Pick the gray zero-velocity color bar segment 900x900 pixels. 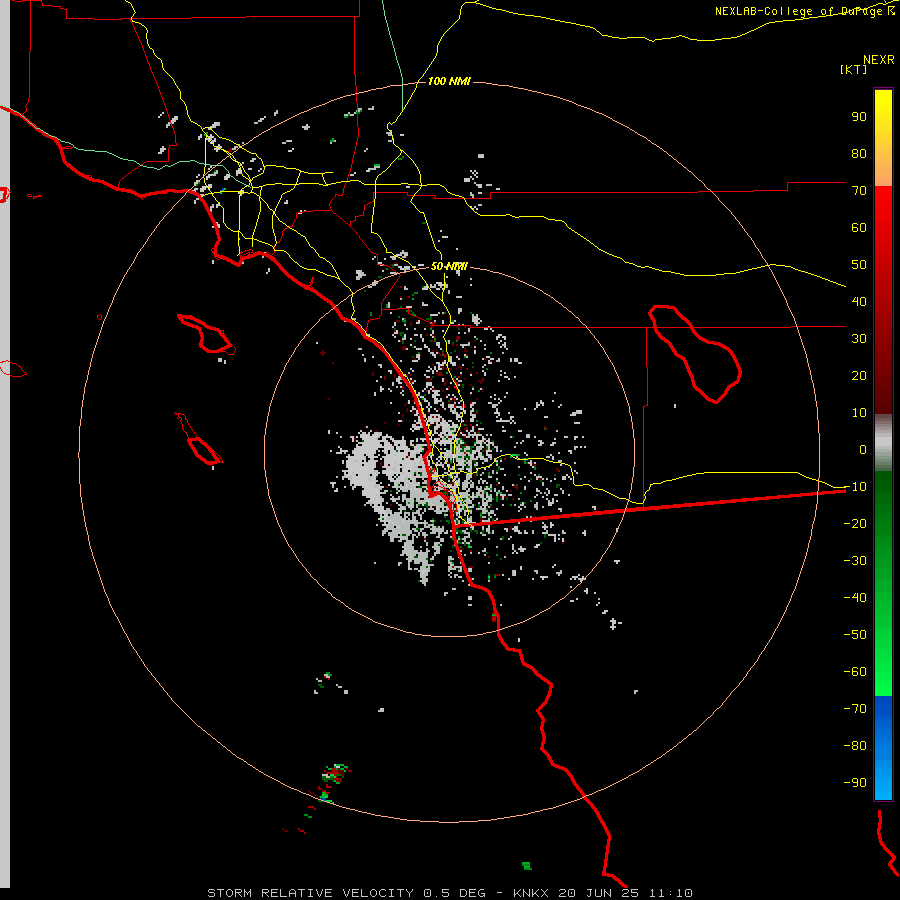tap(883, 443)
